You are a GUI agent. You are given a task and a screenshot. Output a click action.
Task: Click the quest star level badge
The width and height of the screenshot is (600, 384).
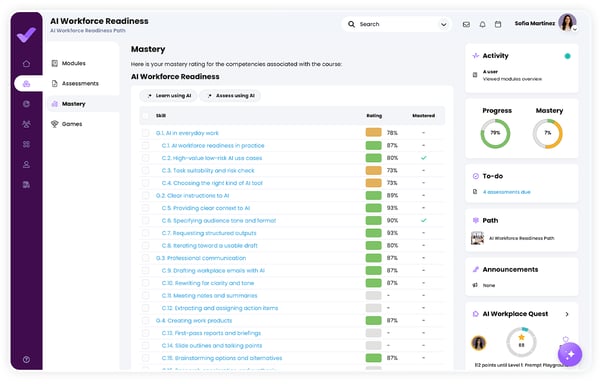[521, 342]
